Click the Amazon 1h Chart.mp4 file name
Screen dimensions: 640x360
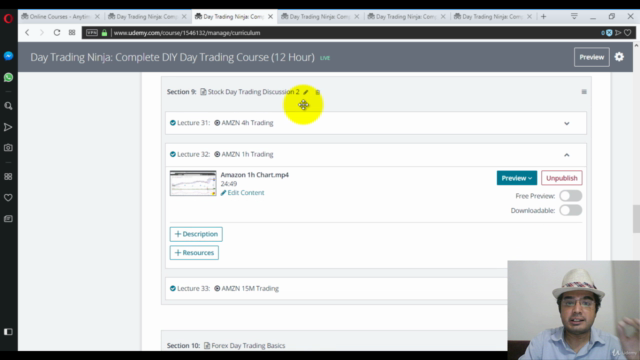pos(255,175)
